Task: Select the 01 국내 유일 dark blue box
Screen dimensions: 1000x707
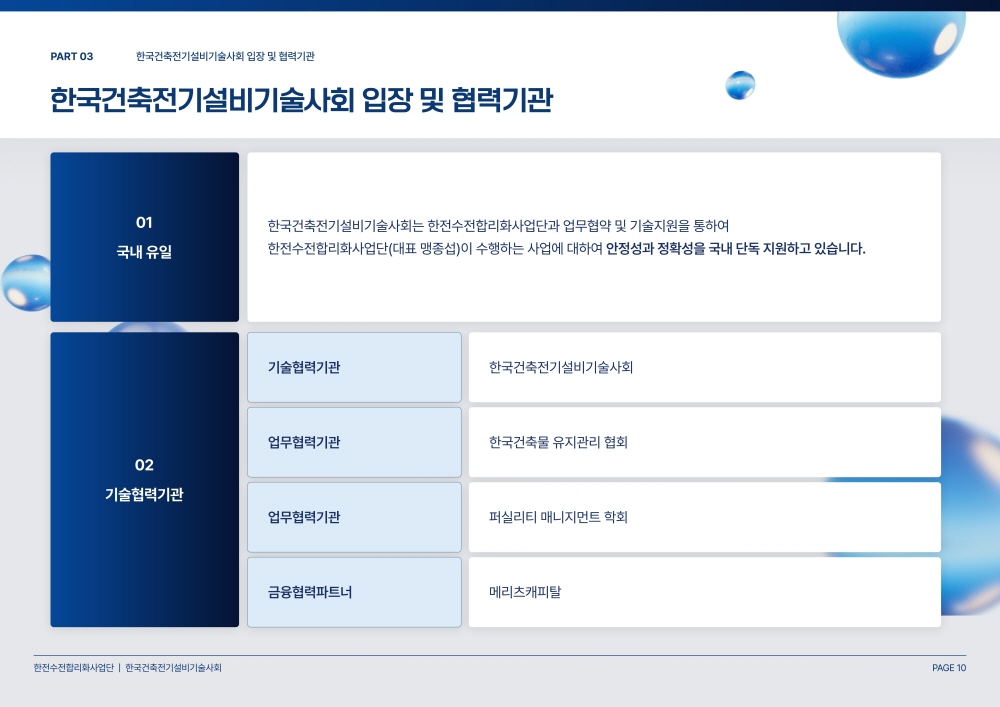Action: (x=145, y=237)
